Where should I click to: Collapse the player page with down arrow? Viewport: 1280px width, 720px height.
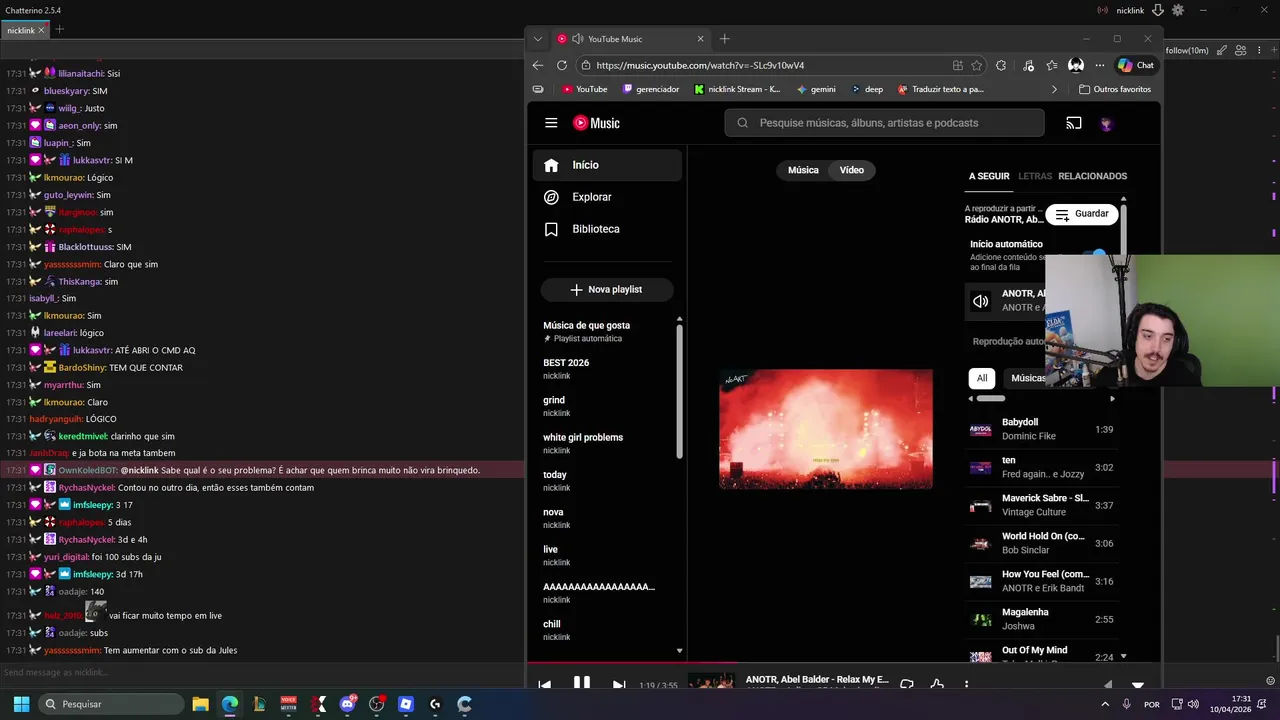click(1137, 686)
